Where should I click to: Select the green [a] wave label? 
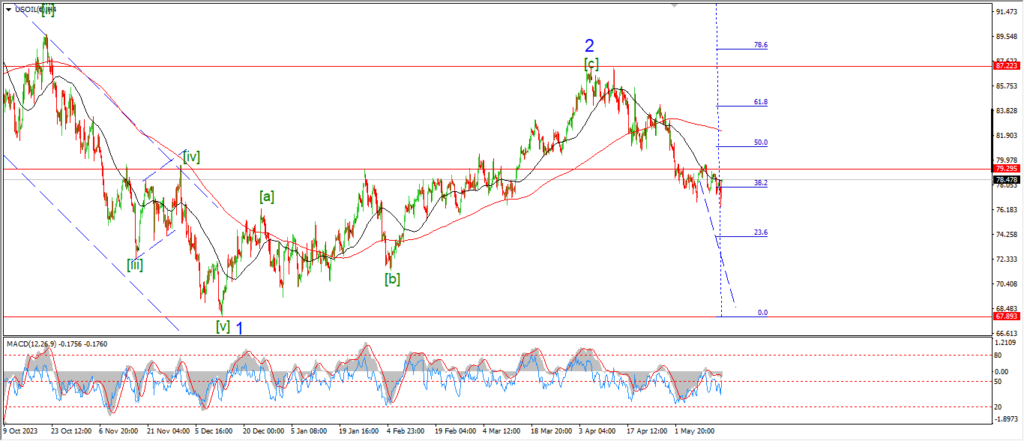[267, 196]
